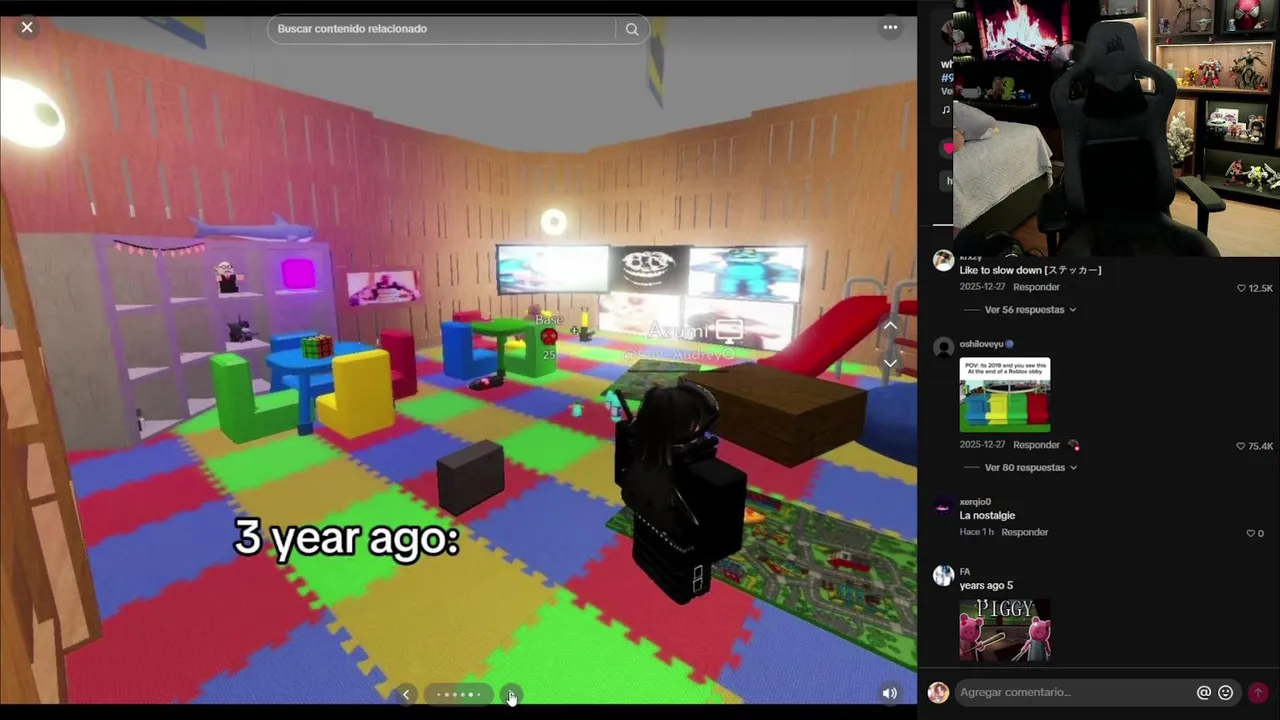
Task: Mute the video with the speaker icon
Action: 889,692
